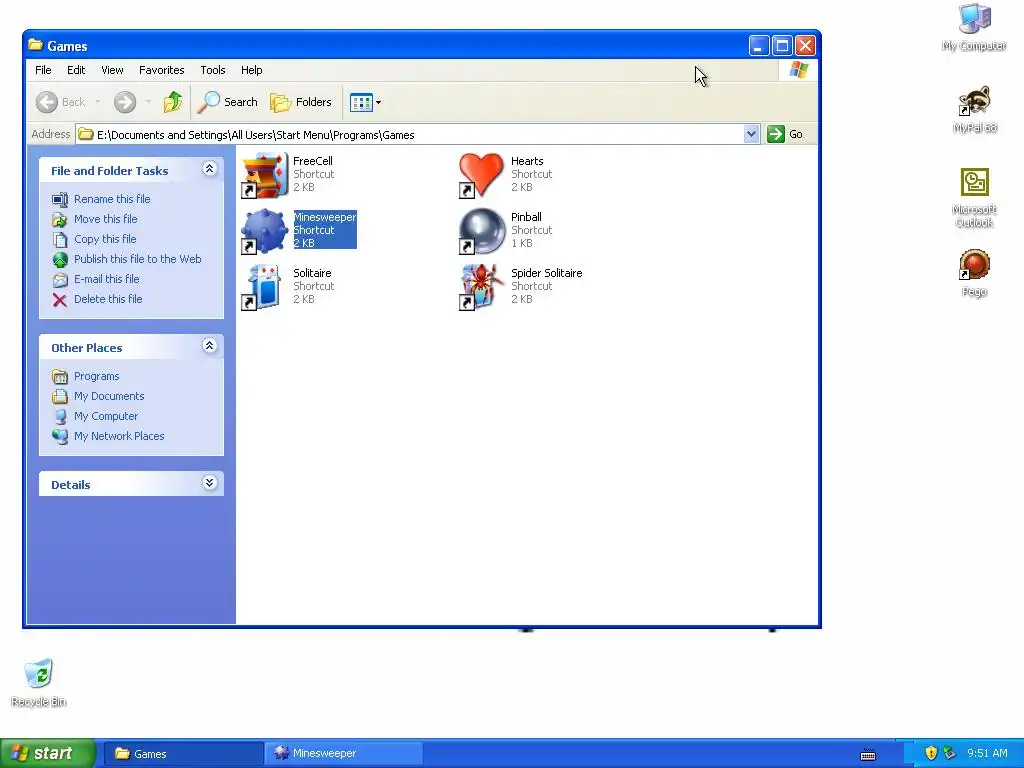The width and height of the screenshot is (1024, 768).
Task: Open the Search pane
Action: 228,102
